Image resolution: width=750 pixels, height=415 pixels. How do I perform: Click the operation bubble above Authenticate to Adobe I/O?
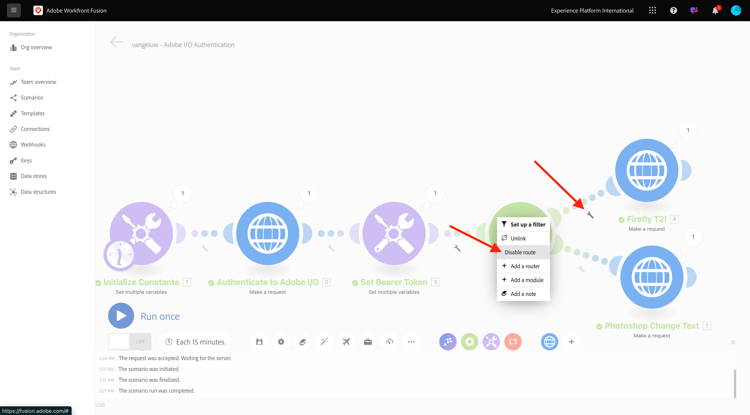coord(309,193)
